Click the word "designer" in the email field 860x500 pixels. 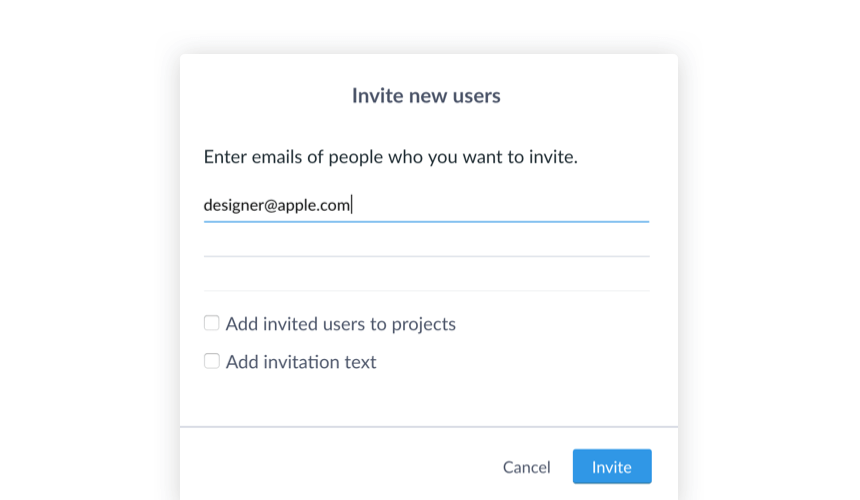click(232, 205)
